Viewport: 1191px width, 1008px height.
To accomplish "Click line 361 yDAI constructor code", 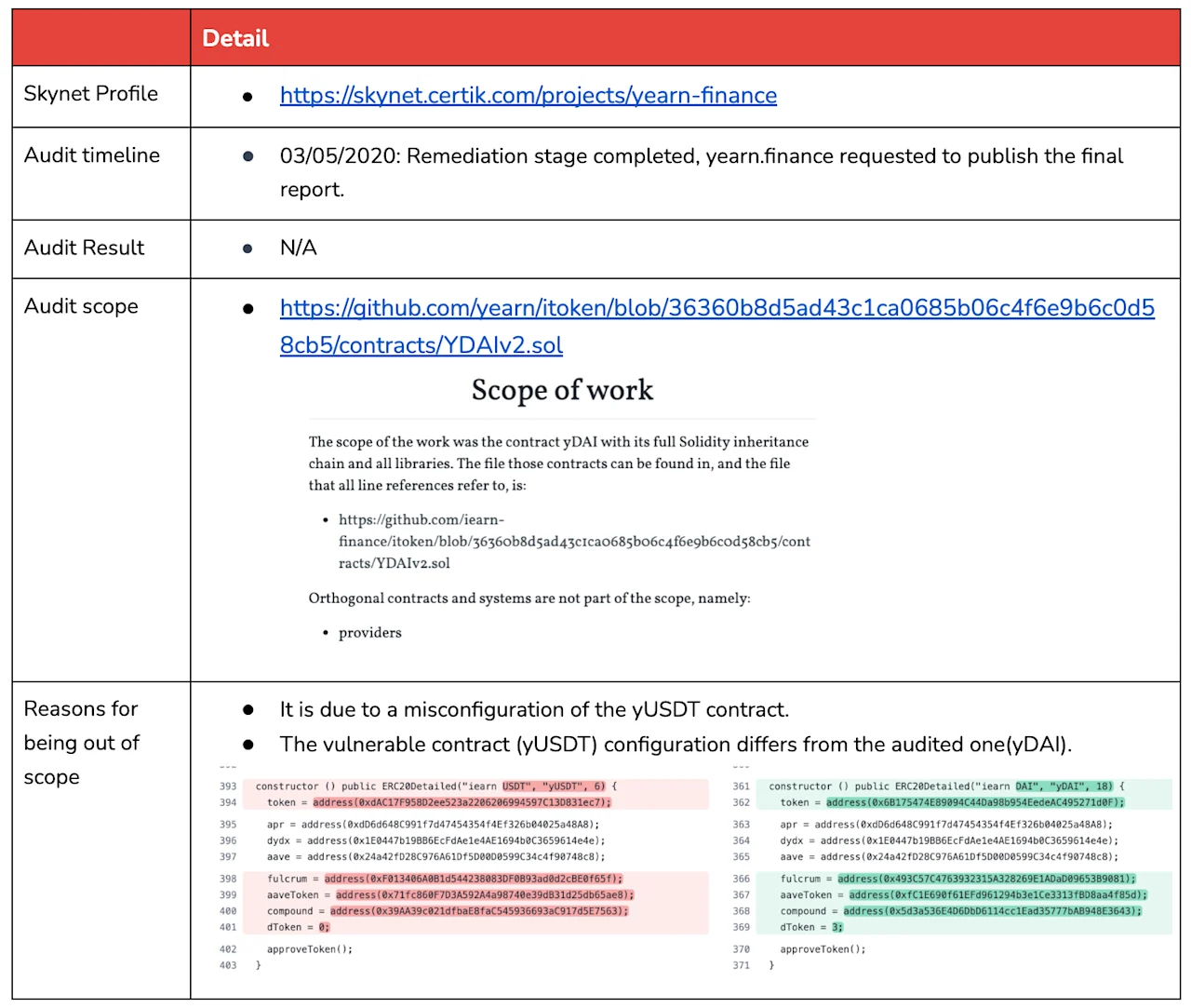I will coord(946,786).
